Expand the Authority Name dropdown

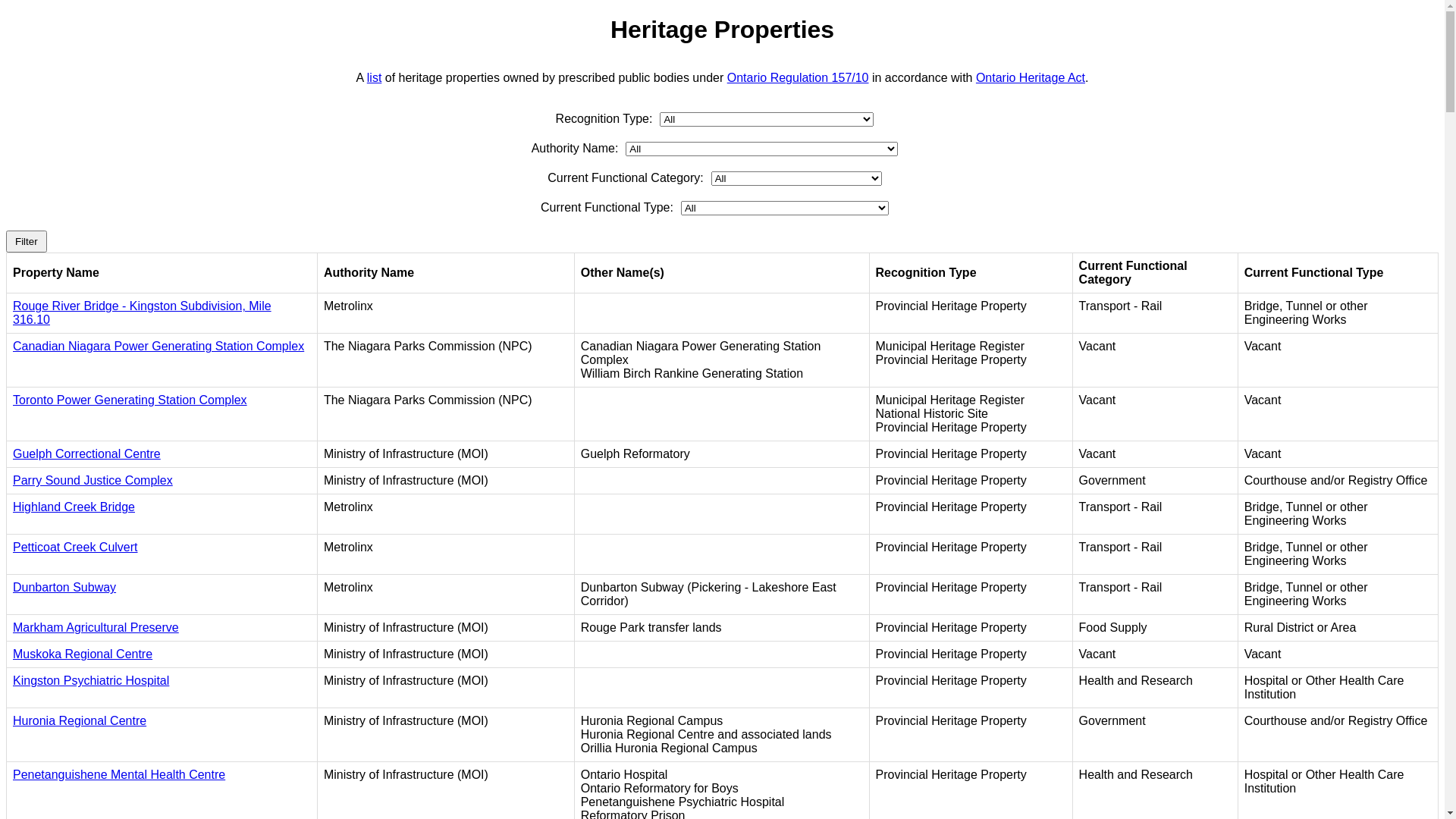pyautogui.click(x=761, y=149)
